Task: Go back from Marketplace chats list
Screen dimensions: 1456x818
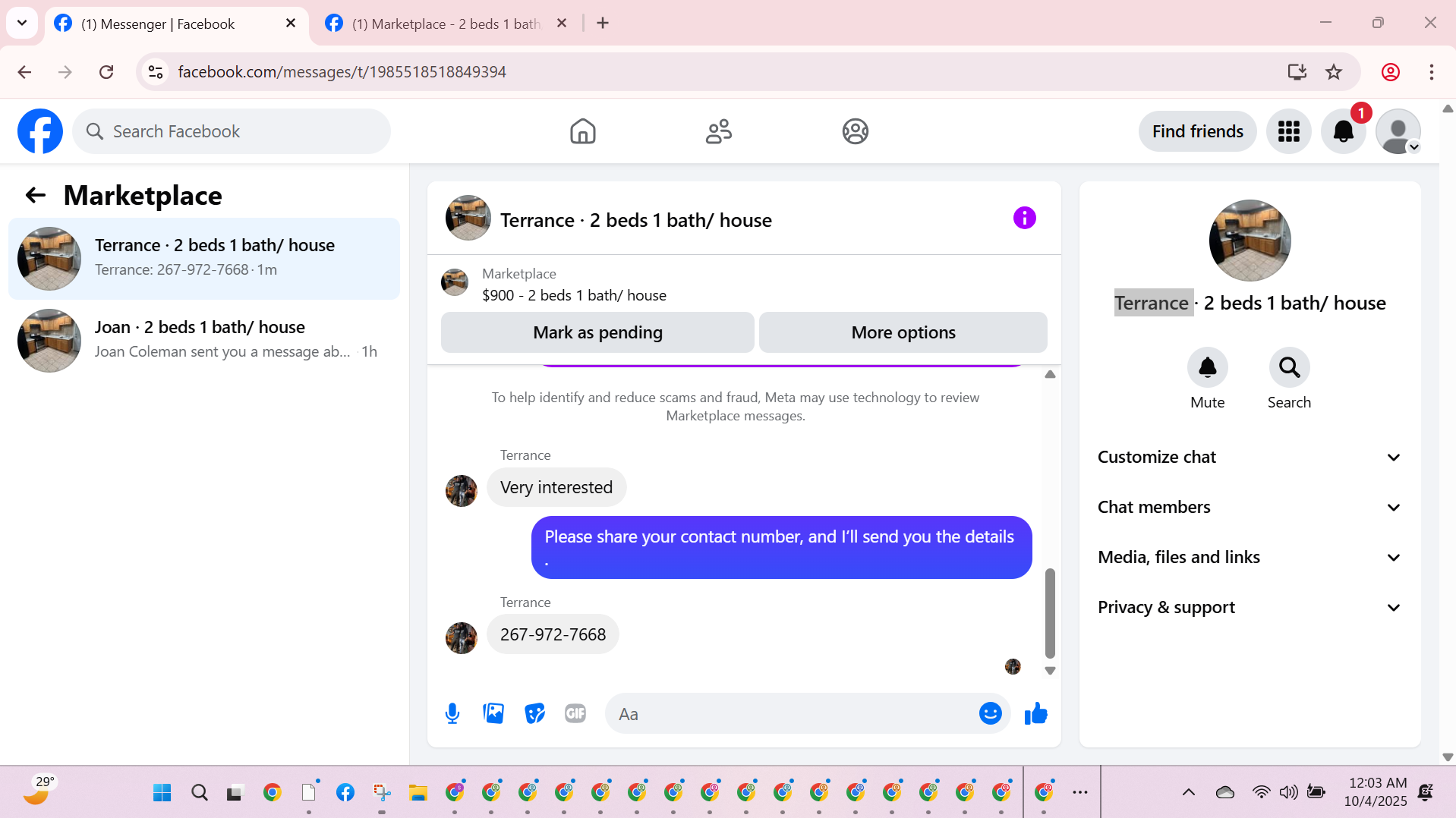Action: tap(35, 196)
